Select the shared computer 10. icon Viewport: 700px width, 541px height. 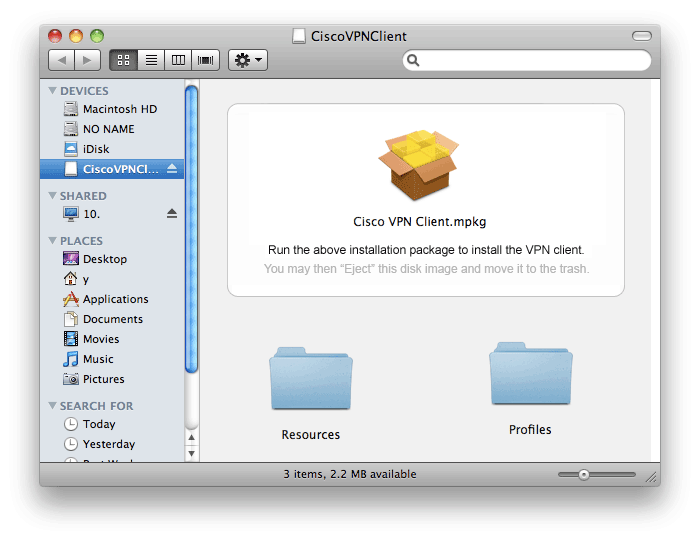pos(71,214)
